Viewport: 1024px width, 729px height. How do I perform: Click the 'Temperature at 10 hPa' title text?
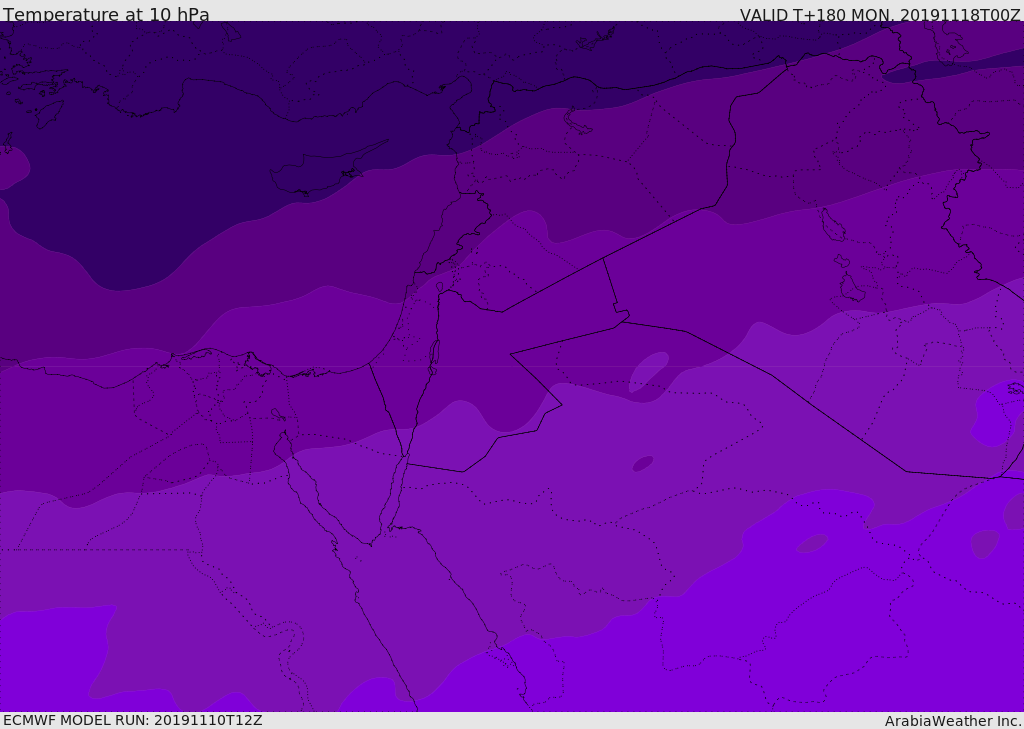point(106,14)
